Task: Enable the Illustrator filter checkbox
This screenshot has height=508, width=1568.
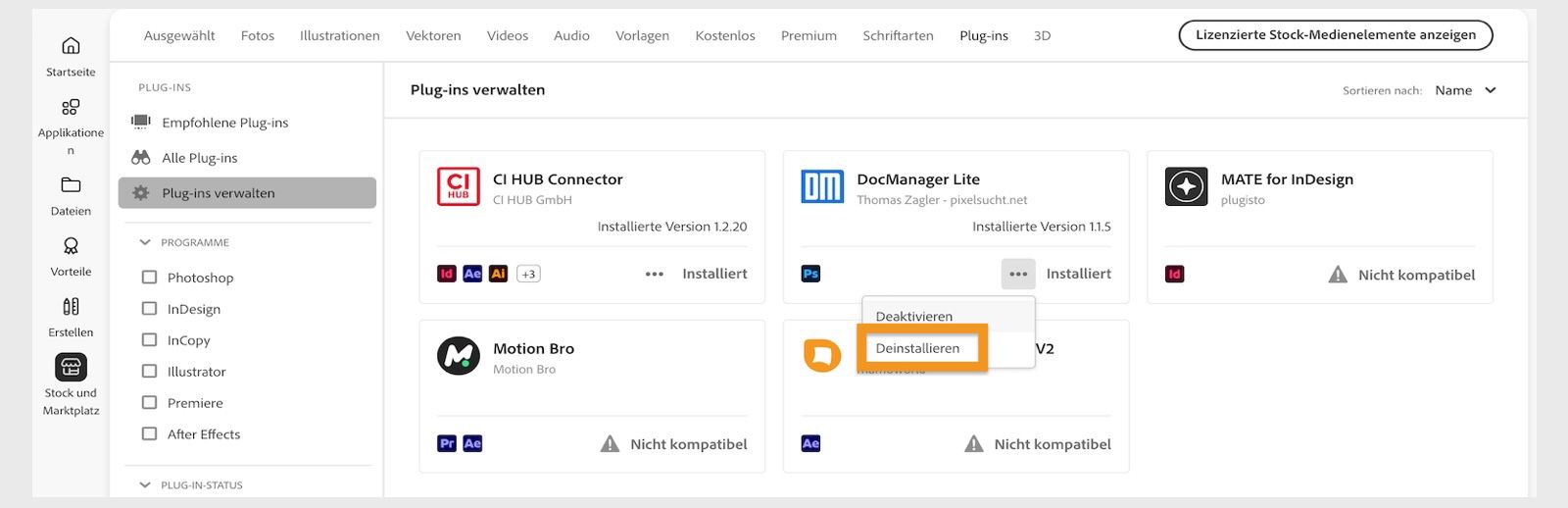Action: pos(149,372)
